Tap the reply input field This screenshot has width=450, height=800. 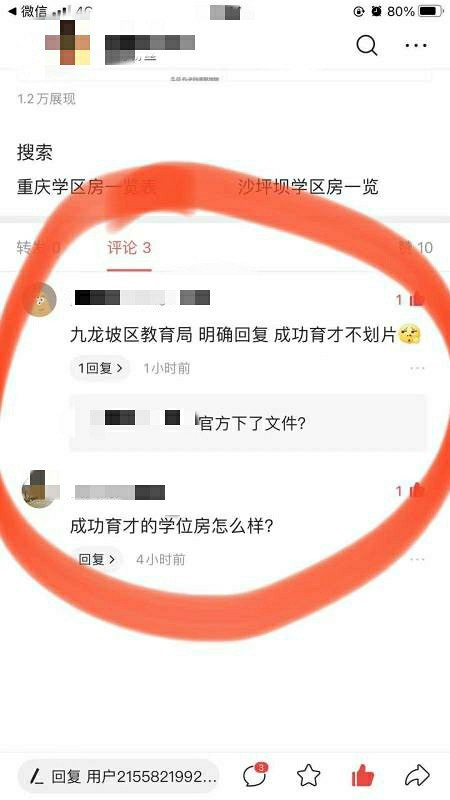[118, 776]
